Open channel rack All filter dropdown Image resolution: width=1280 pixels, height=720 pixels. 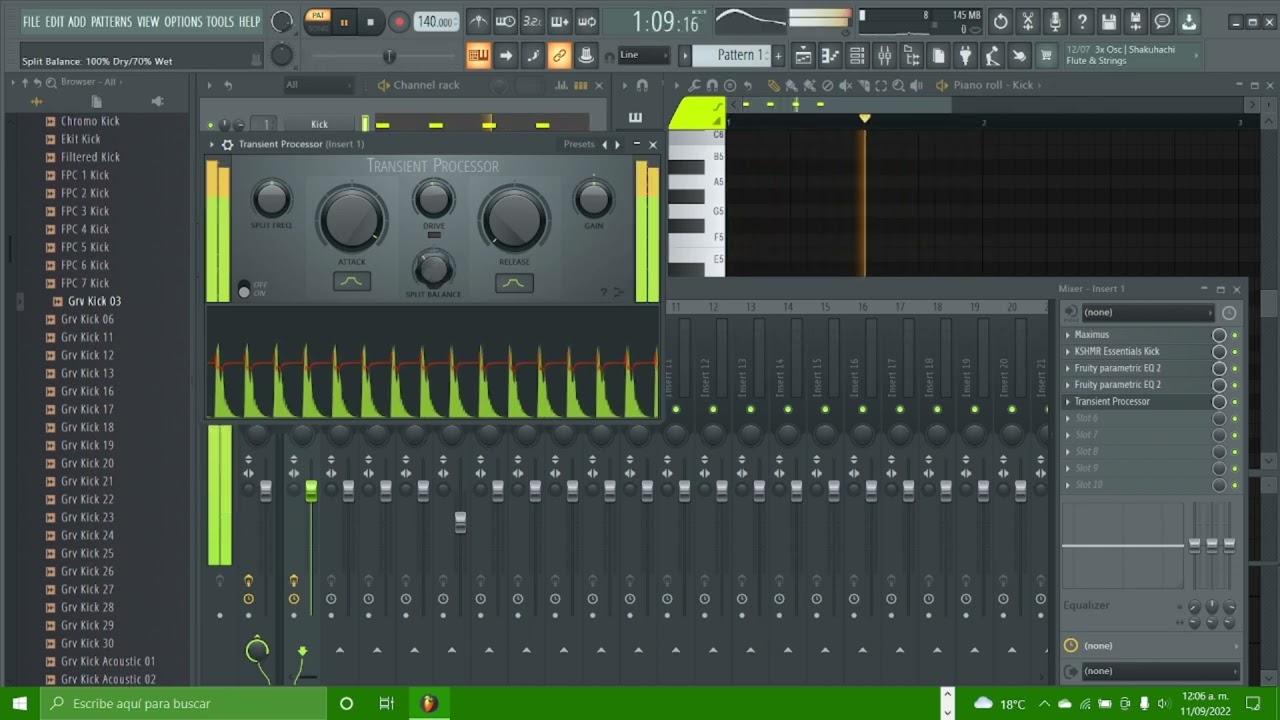click(x=320, y=85)
